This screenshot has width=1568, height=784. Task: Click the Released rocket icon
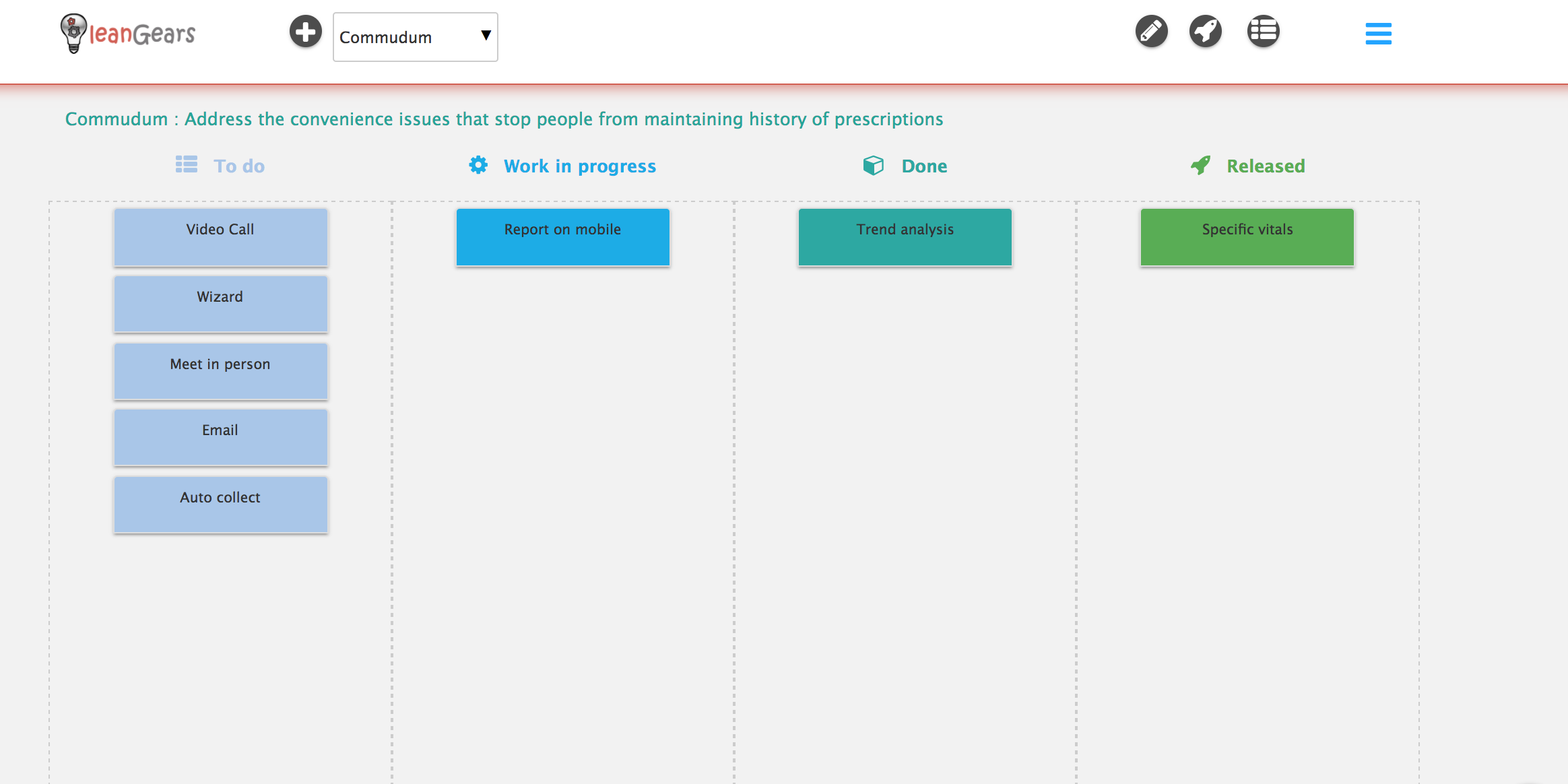tap(1200, 165)
